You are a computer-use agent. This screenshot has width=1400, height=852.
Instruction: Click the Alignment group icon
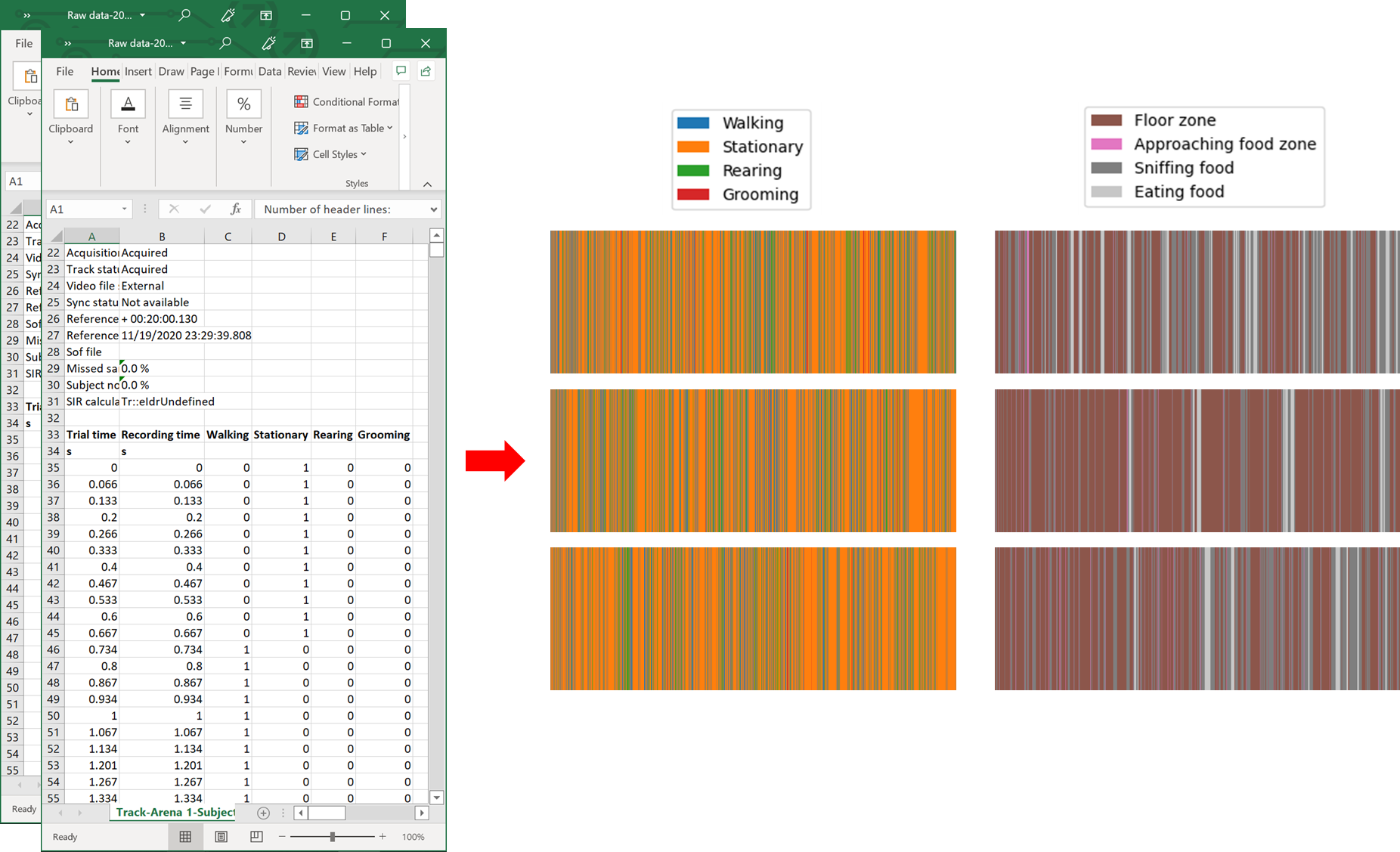[x=185, y=104]
